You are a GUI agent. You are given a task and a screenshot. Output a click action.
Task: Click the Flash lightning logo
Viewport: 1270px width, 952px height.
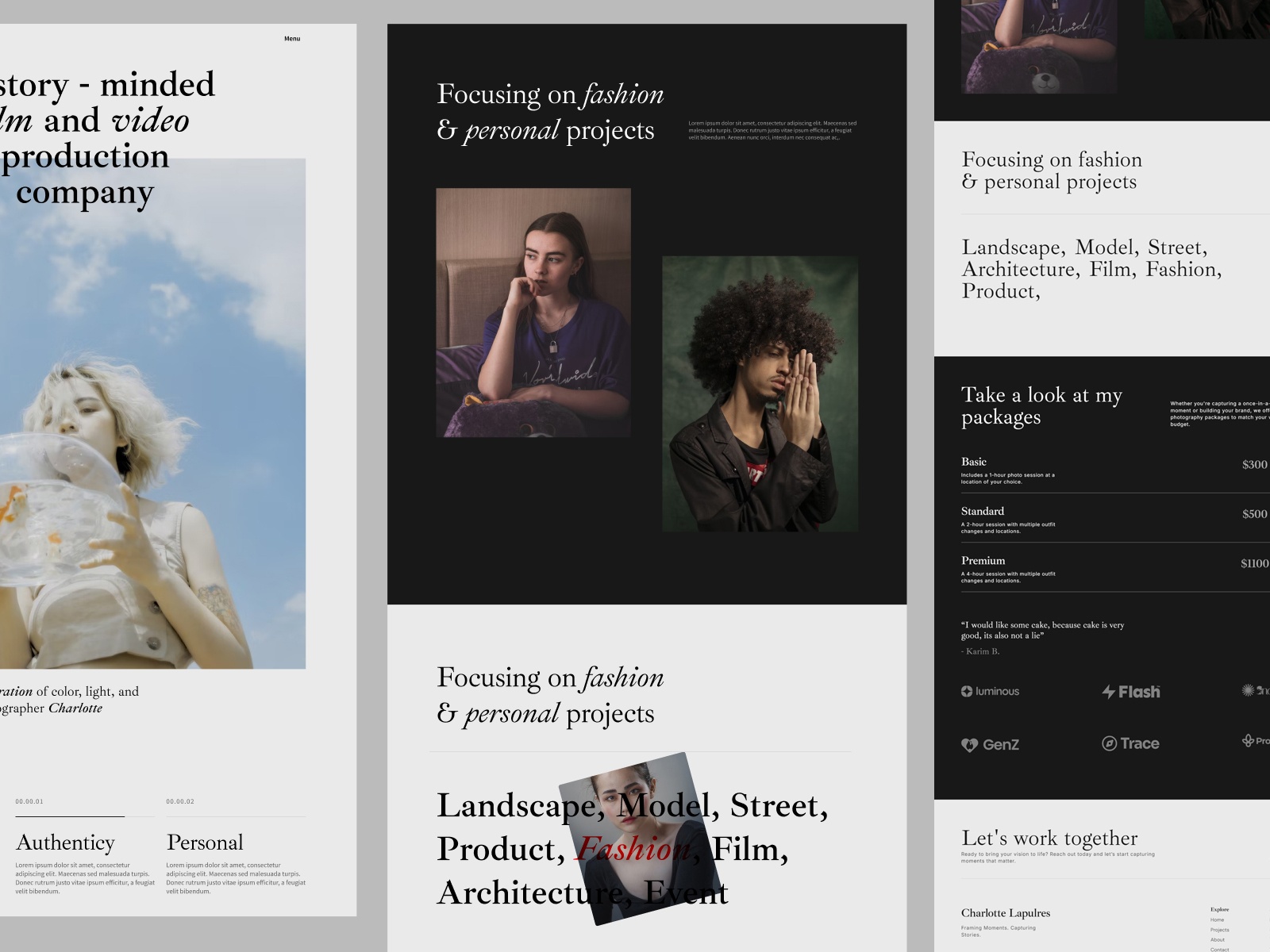pyautogui.click(x=1130, y=692)
